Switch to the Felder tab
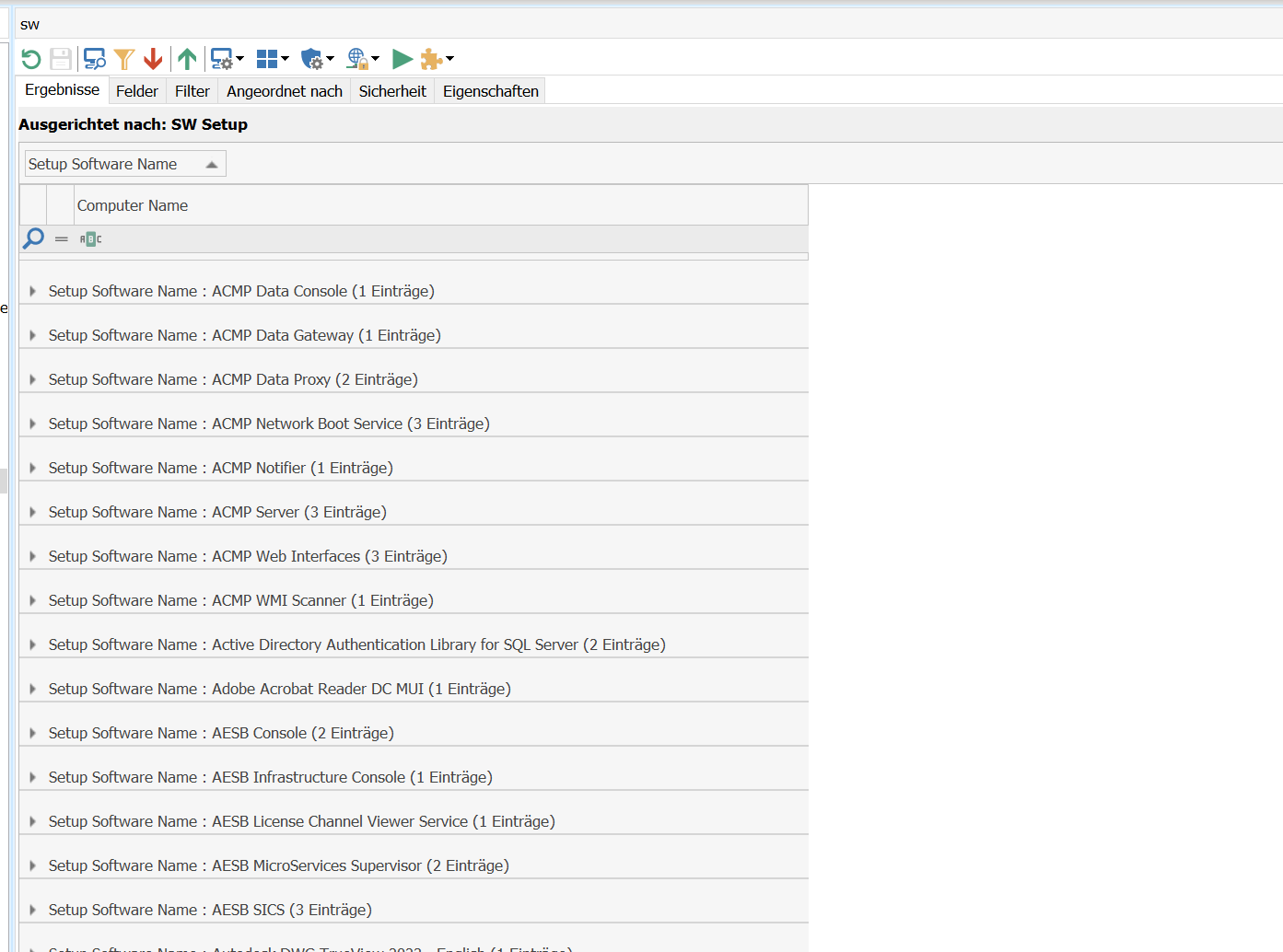The width and height of the screenshot is (1283, 952). click(137, 91)
